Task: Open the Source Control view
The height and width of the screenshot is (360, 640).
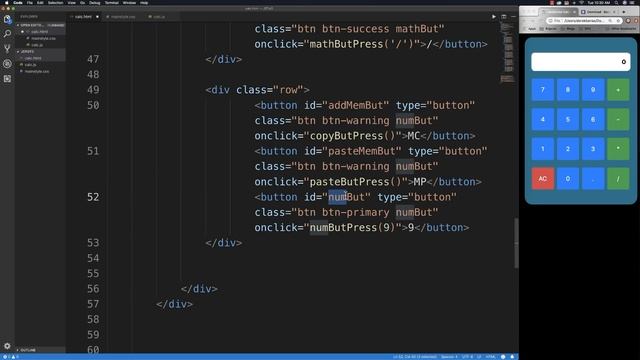Action: (x=7, y=49)
